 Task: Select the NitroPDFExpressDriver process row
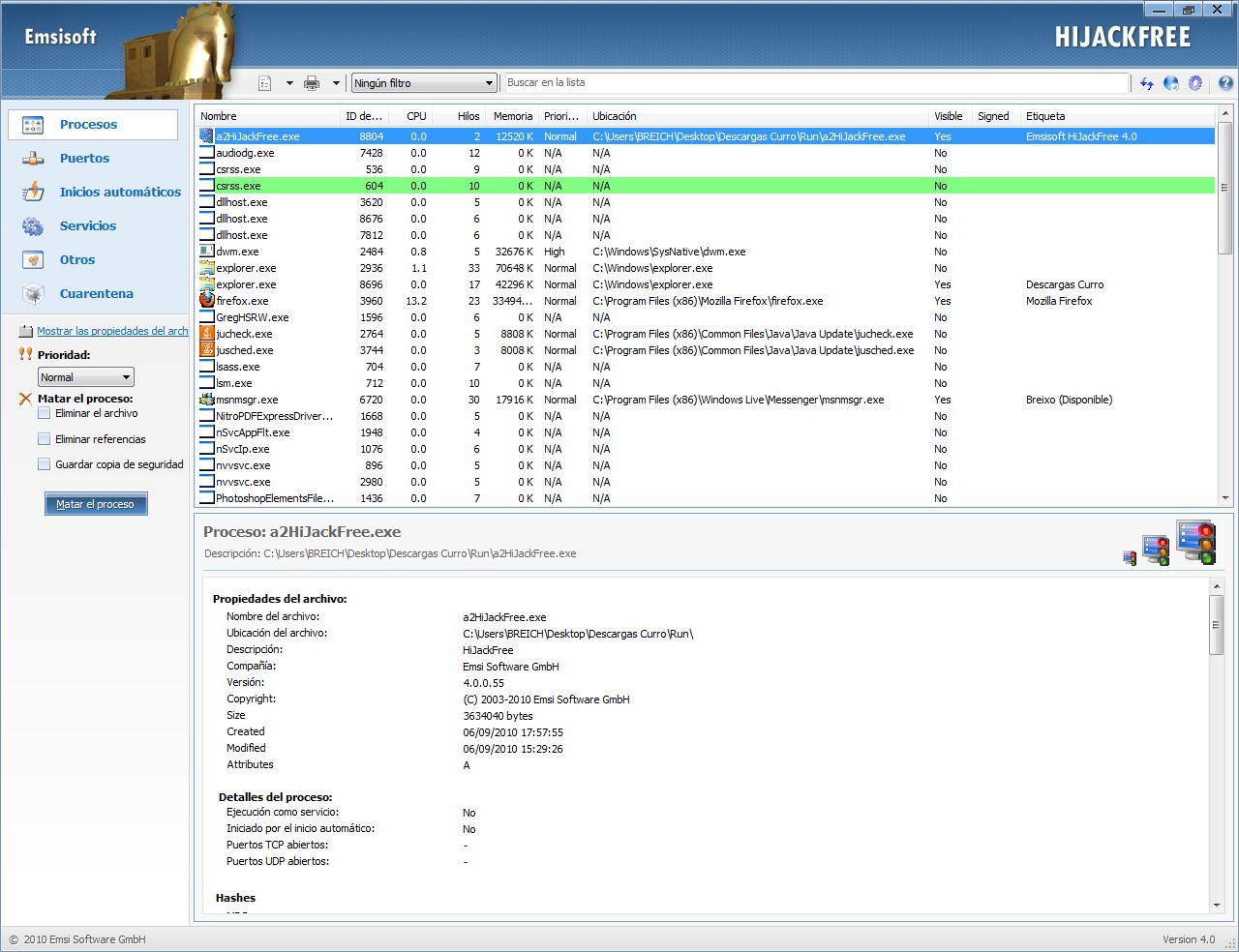(706, 416)
